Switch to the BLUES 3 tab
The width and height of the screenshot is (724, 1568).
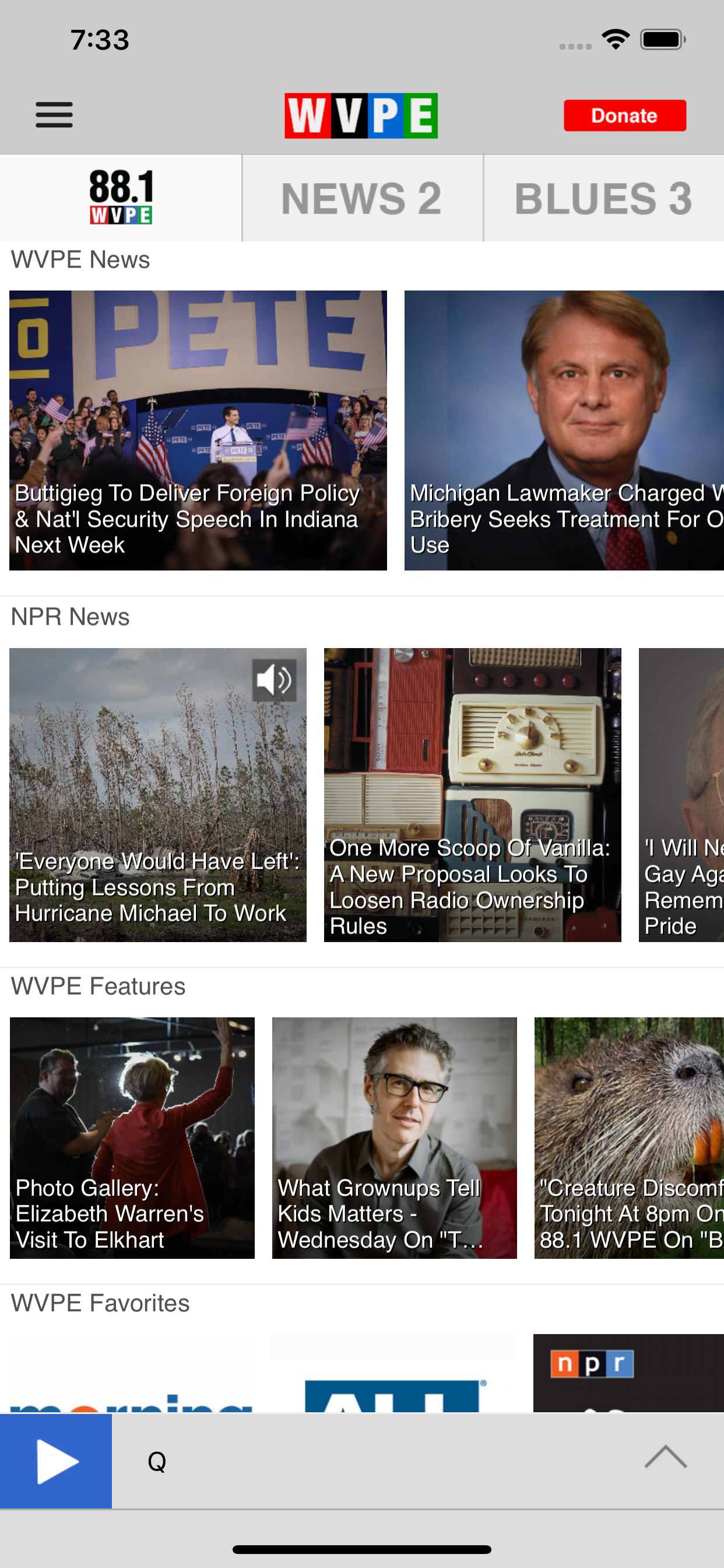(x=604, y=198)
